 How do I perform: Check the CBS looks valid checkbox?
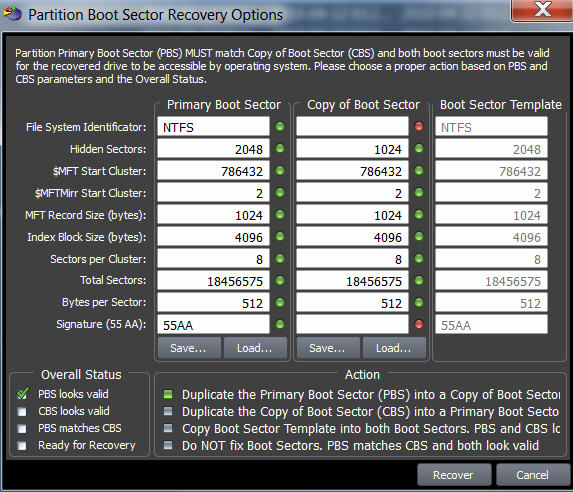point(22,412)
